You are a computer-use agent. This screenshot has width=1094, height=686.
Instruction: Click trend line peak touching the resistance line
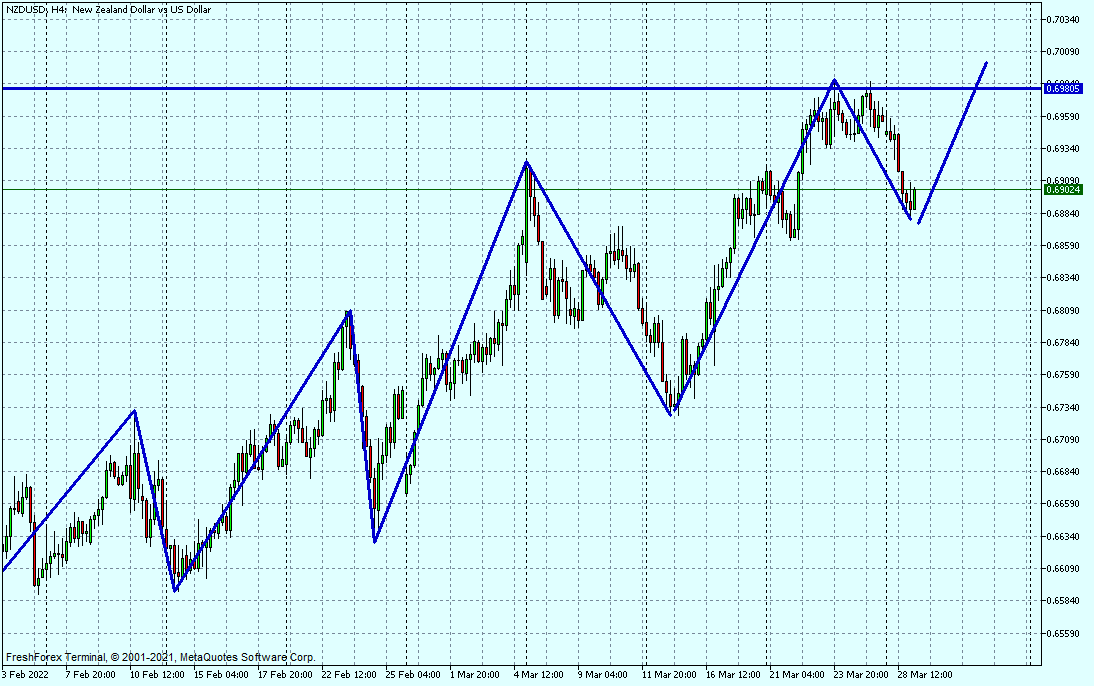tap(834, 80)
